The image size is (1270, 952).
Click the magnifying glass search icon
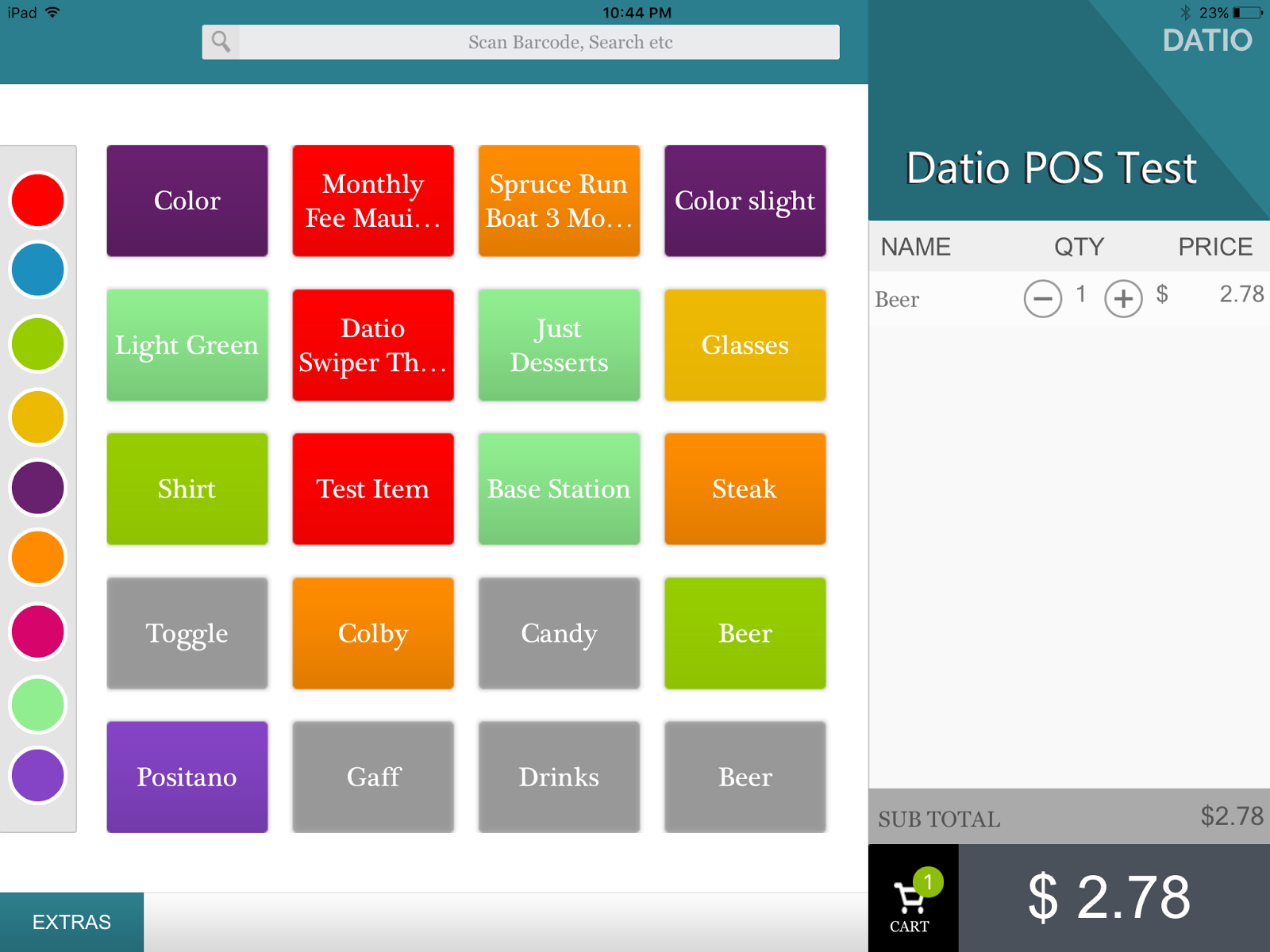pos(220,42)
